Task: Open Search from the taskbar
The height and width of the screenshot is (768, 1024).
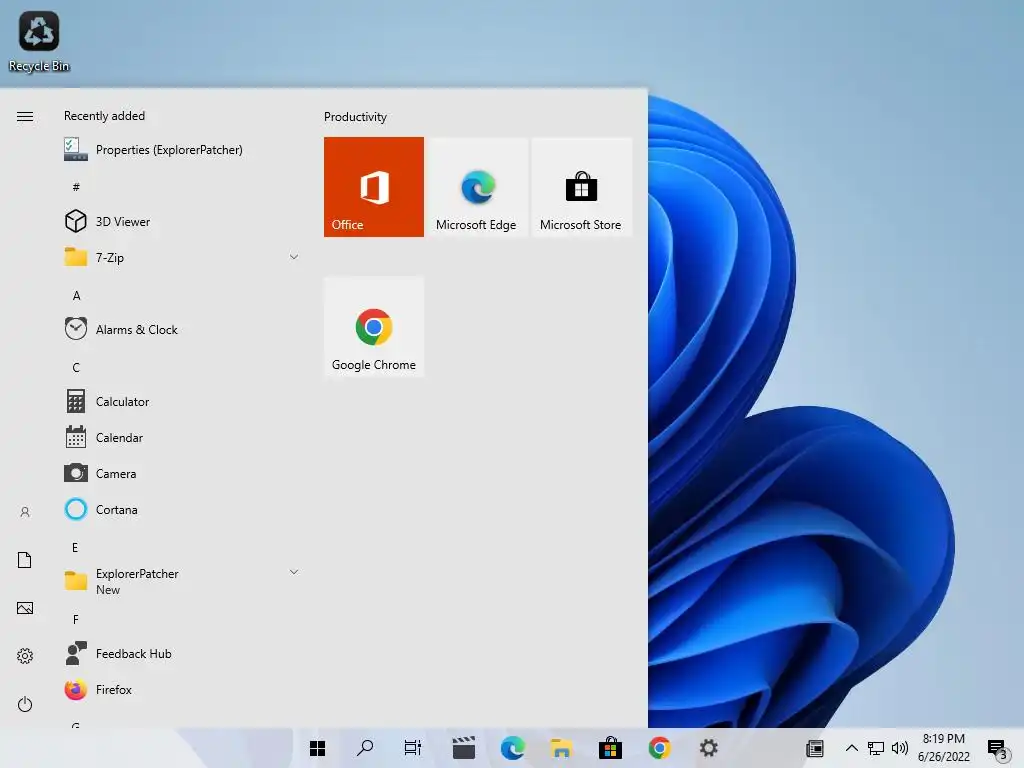Action: tap(365, 748)
